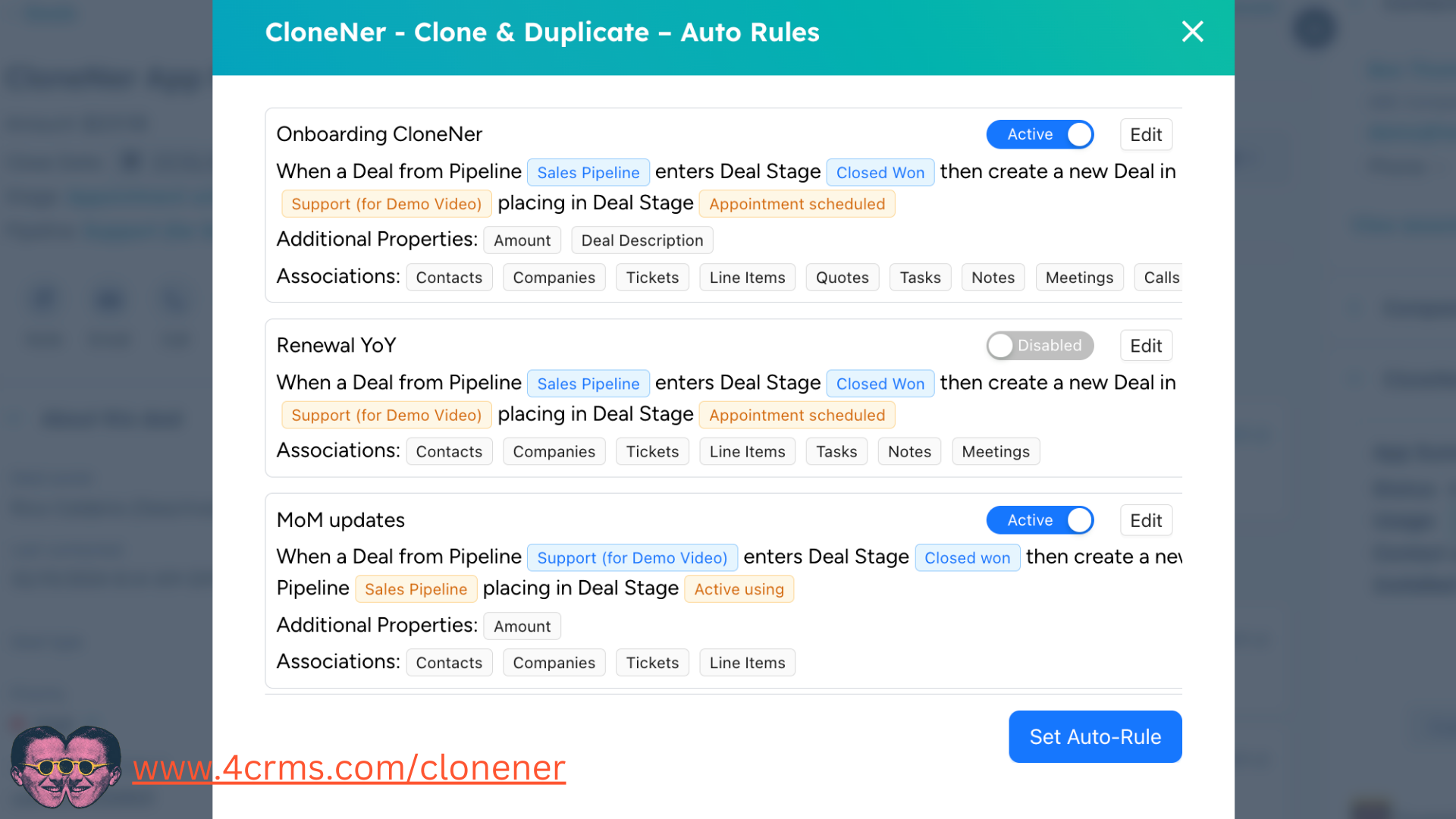Click Contacts association in Renewal YoY
1456x819 pixels.
[x=449, y=452]
